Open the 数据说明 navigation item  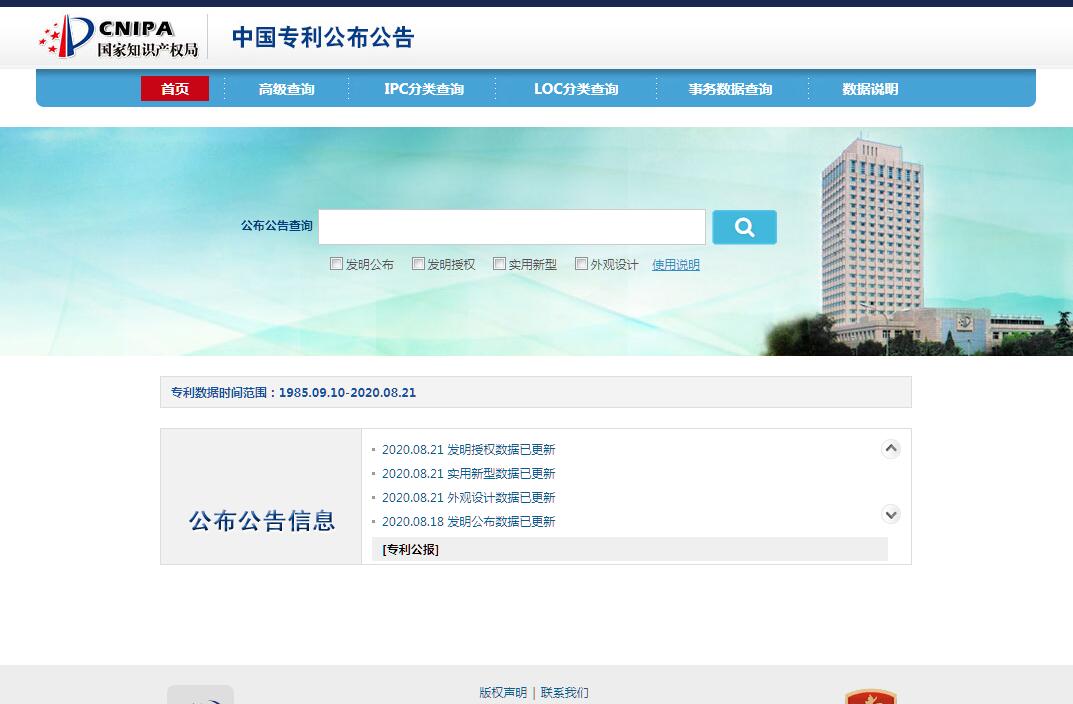click(x=870, y=89)
